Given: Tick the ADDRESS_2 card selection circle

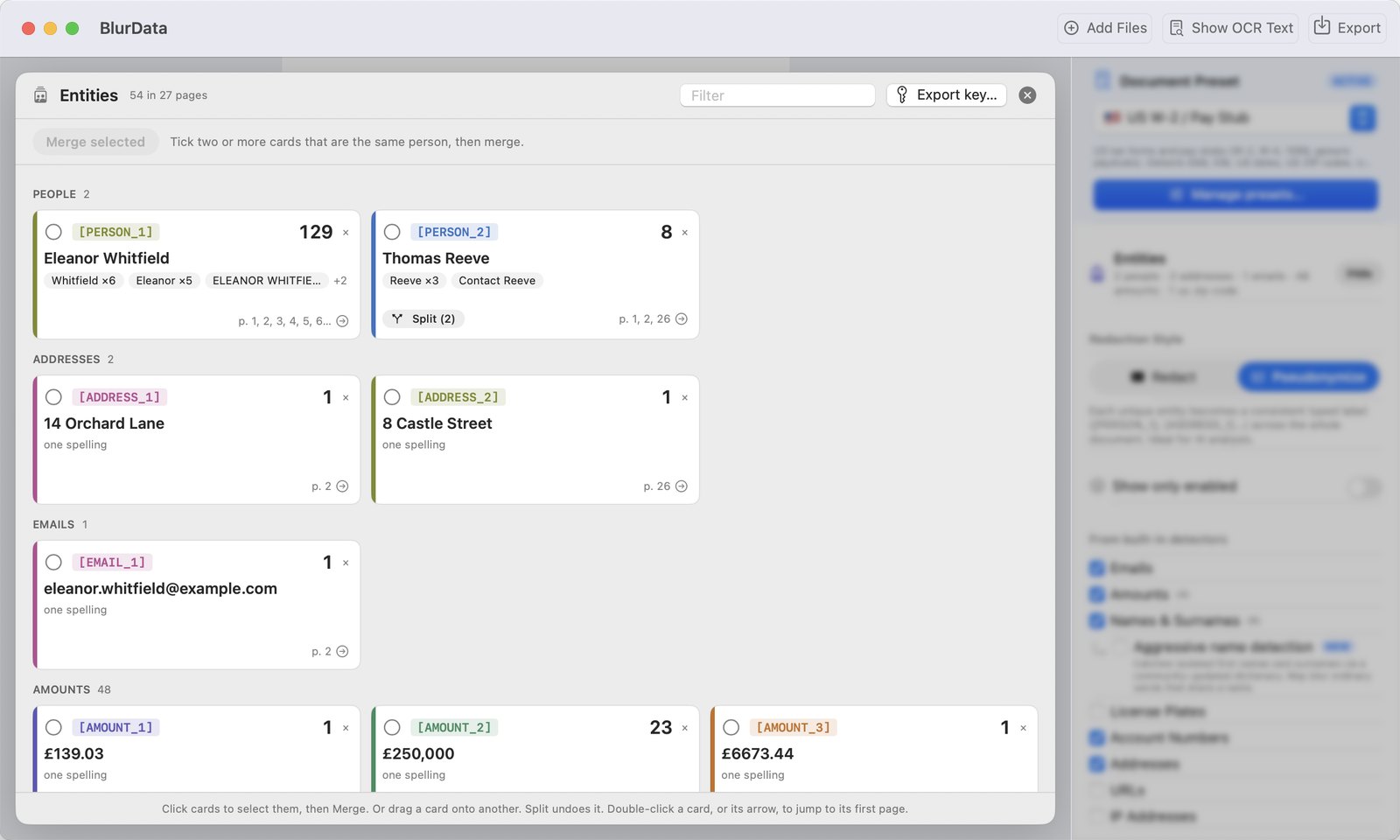Looking at the screenshot, I should click(392, 397).
